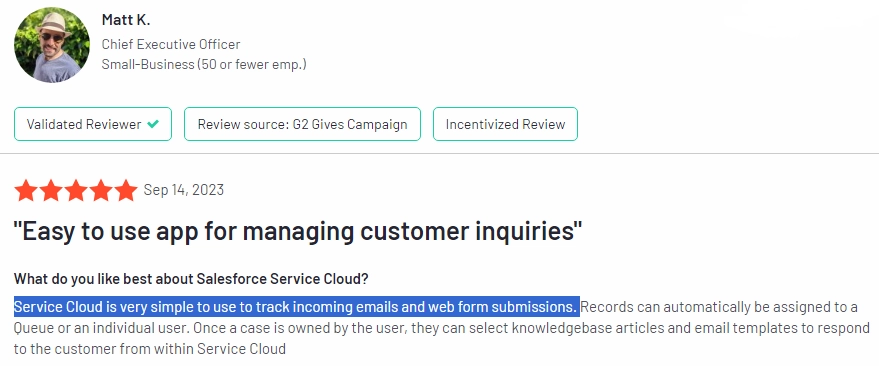This screenshot has width=879, height=366.
Task: Open the Review source: G2 Gives Campaign tag
Action: click(x=302, y=124)
